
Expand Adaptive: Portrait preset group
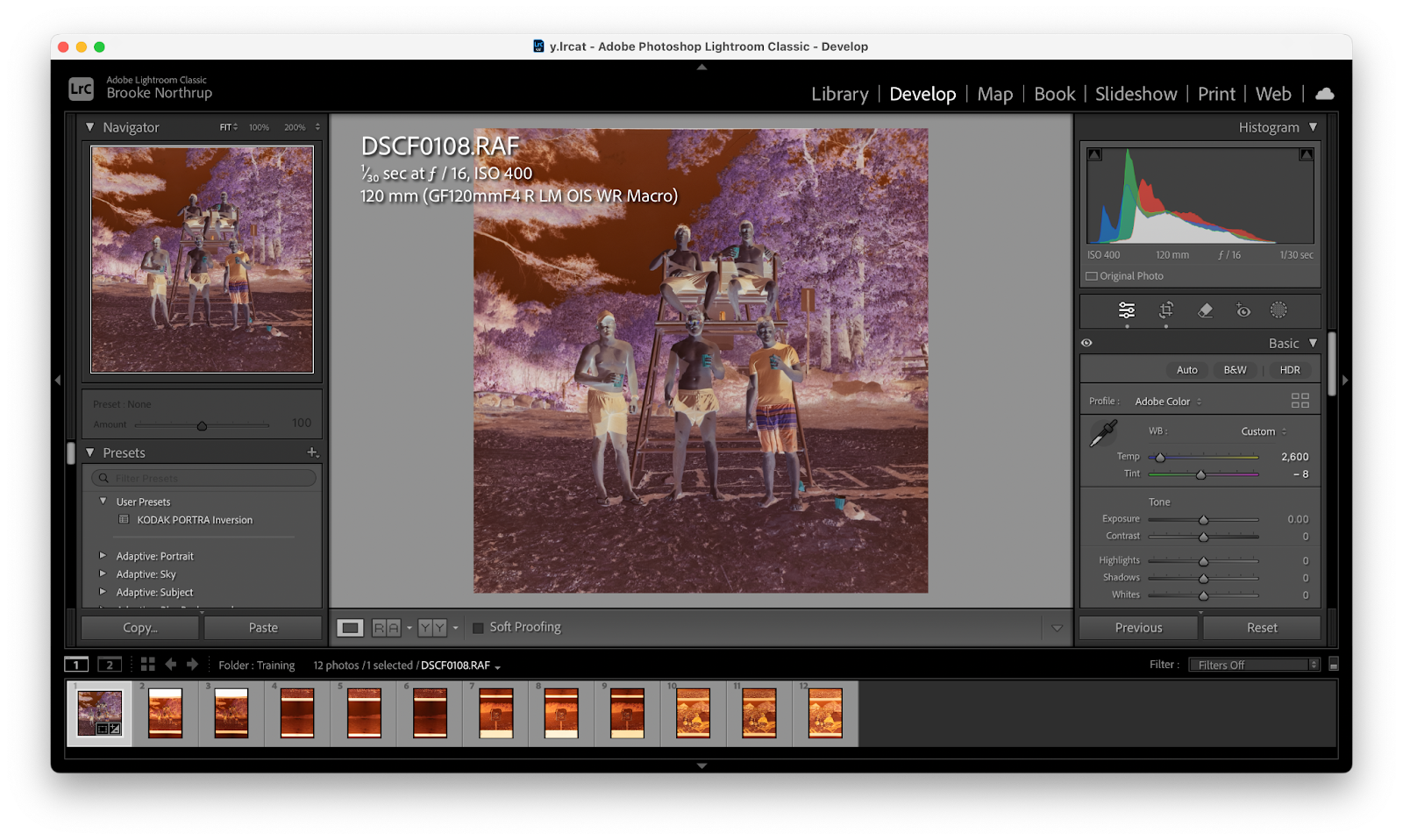tap(103, 556)
